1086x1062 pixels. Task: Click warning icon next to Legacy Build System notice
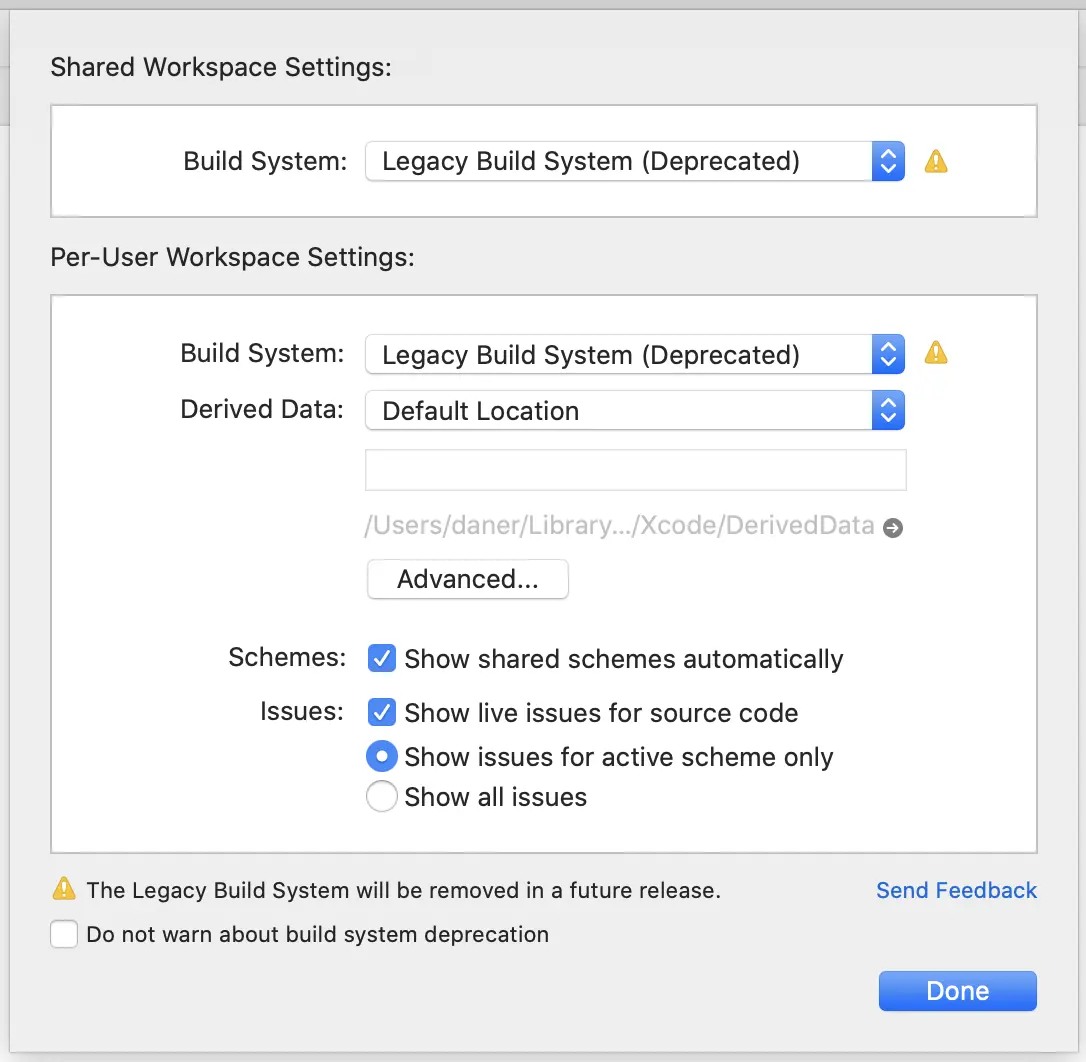64,889
